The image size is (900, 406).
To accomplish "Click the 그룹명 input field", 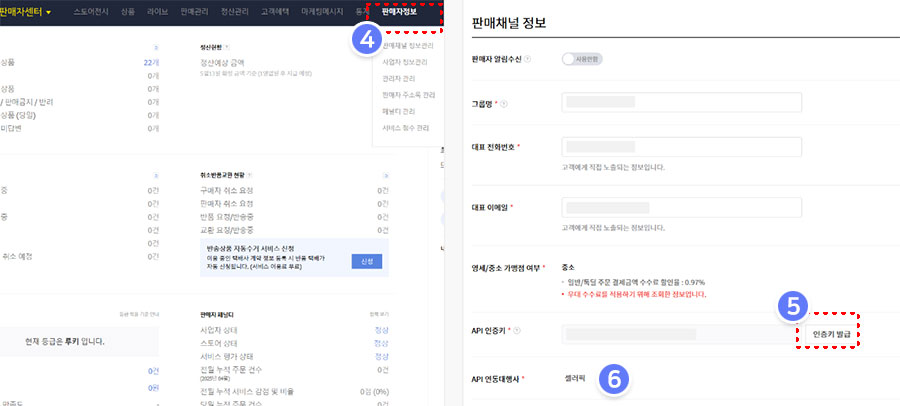I will 681,102.
